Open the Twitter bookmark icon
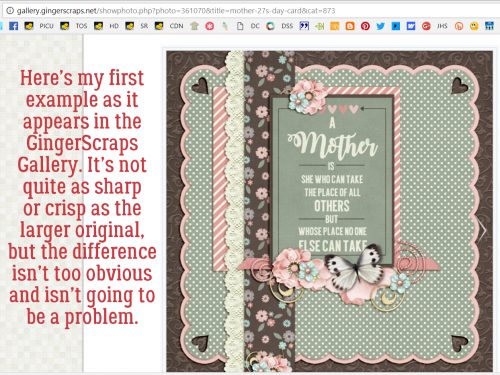500x375 pixels. pos(380,26)
